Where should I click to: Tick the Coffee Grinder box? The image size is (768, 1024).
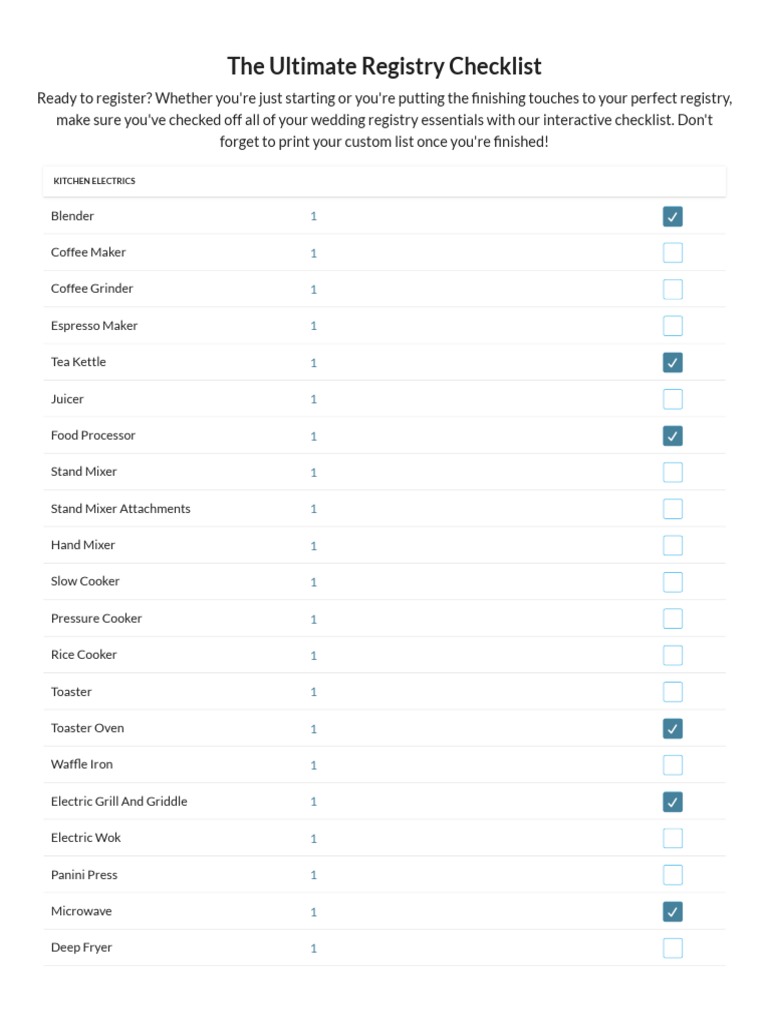673,289
